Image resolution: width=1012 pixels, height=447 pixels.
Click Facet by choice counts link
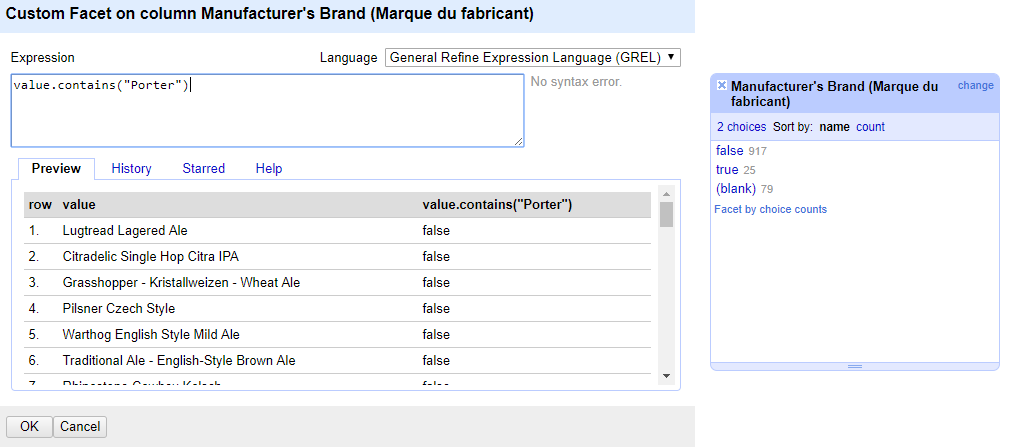(x=770, y=209)
